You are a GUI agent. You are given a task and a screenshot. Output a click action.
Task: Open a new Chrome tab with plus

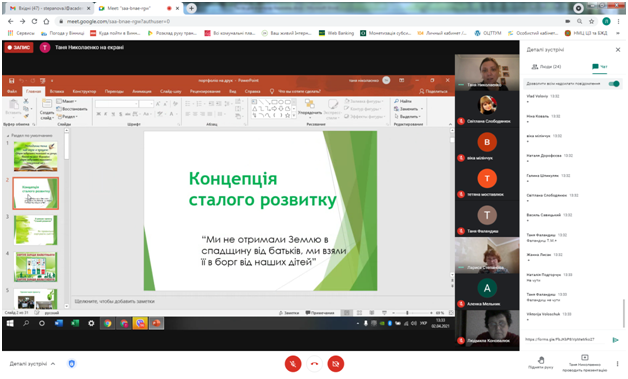[x=191, y=8]
